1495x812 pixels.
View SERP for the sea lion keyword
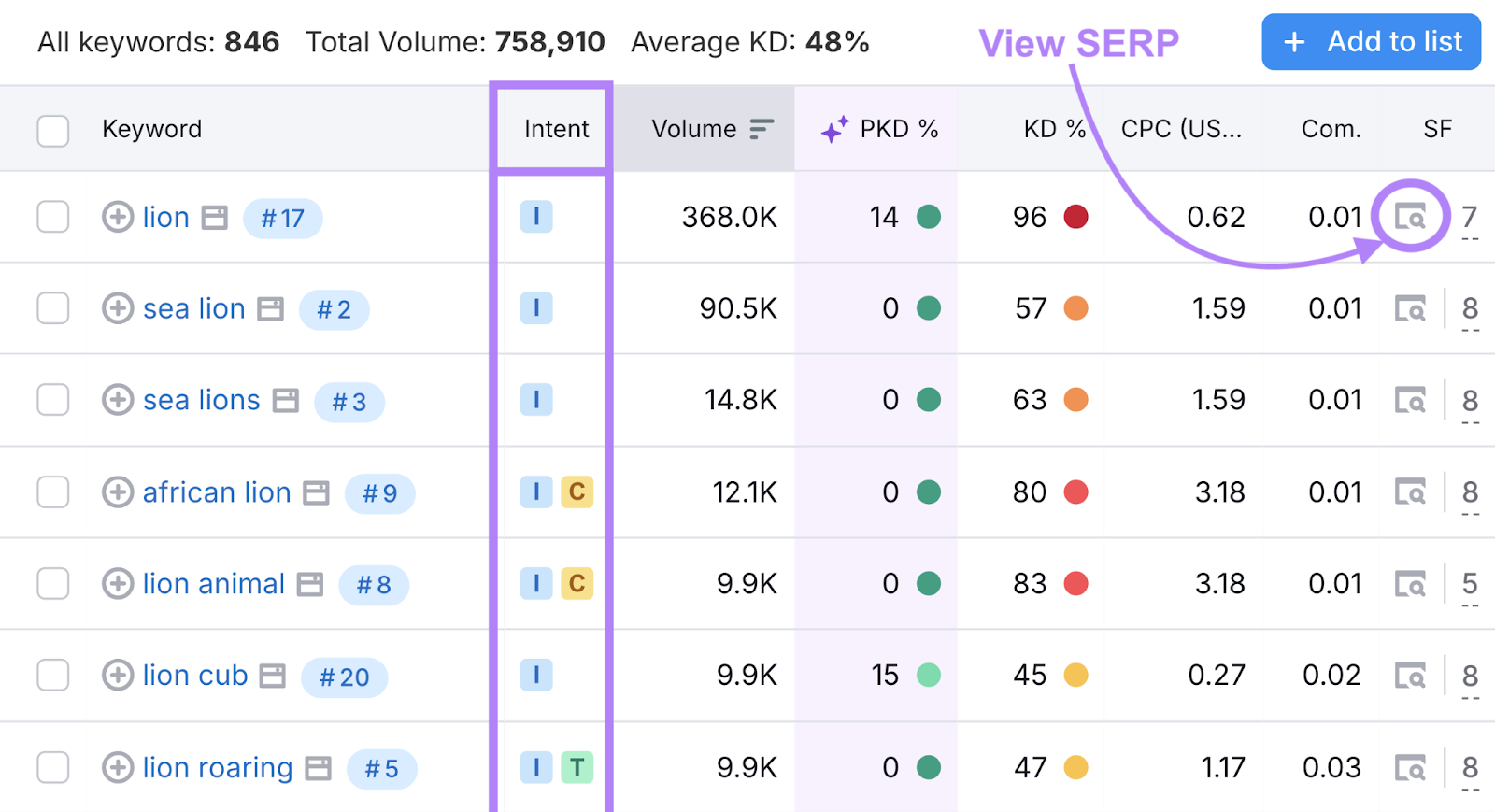point(1410,308)
